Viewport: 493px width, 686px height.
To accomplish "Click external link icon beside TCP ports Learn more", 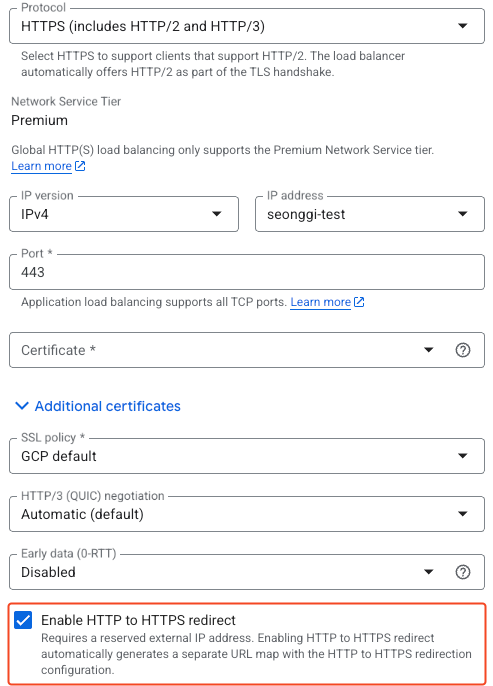I will tap(359, 302).
